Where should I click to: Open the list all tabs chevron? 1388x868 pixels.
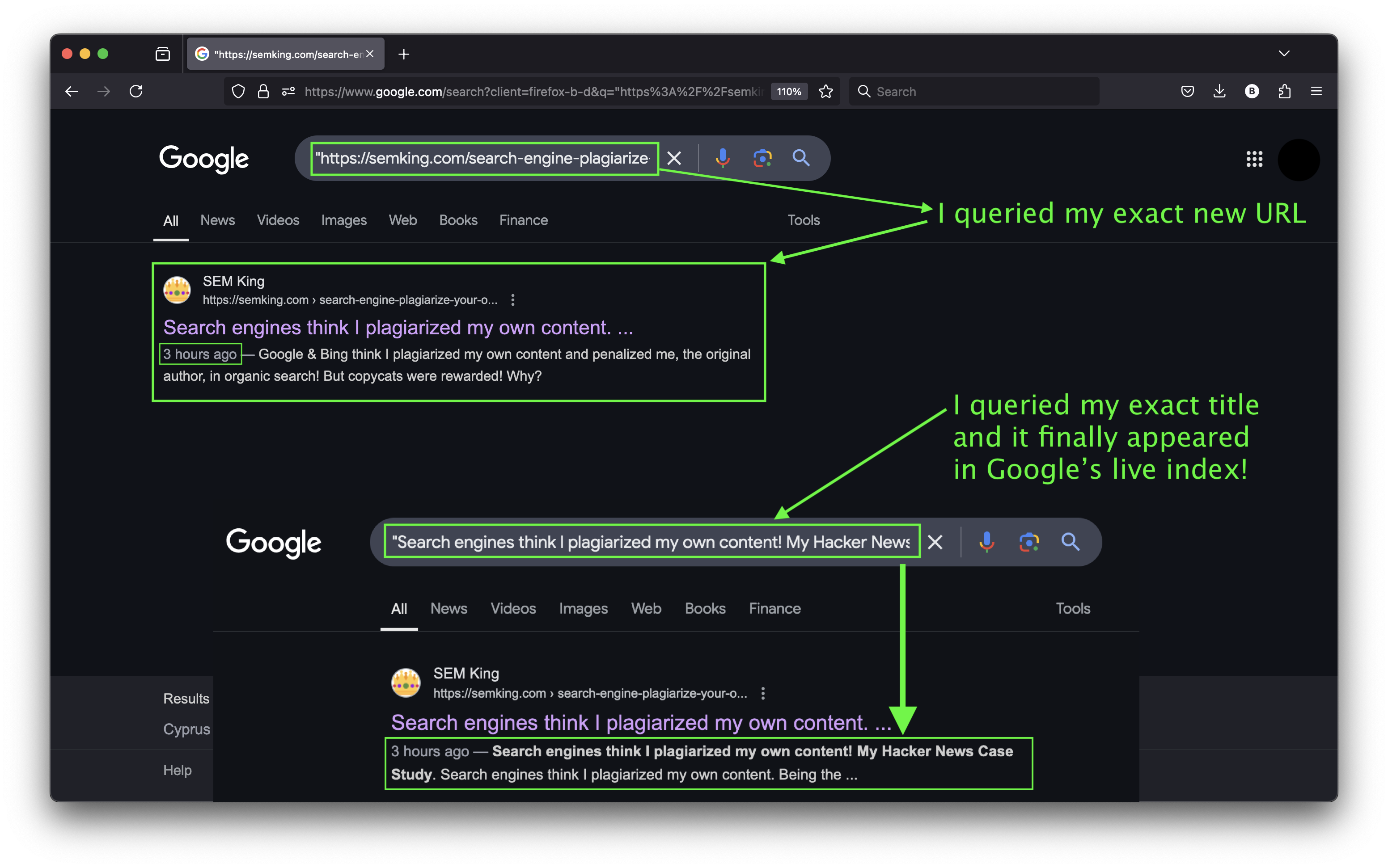pos(1284,54)
